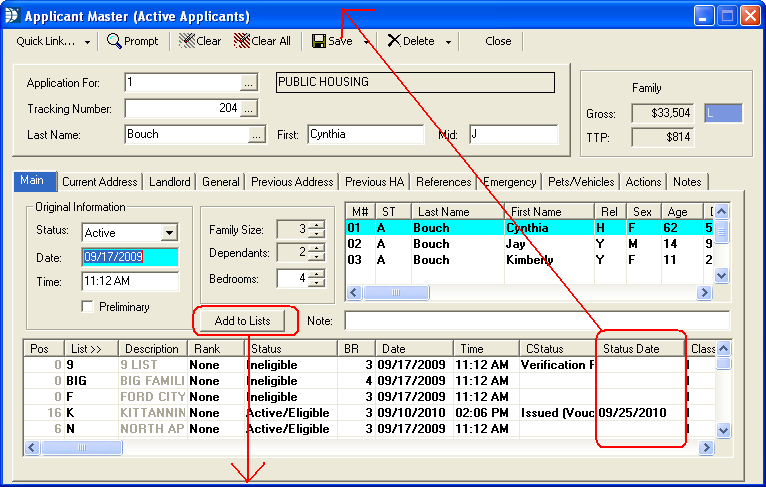Expand the Status dropdown showing Active
766x487 pixels.
coord(168,233)
